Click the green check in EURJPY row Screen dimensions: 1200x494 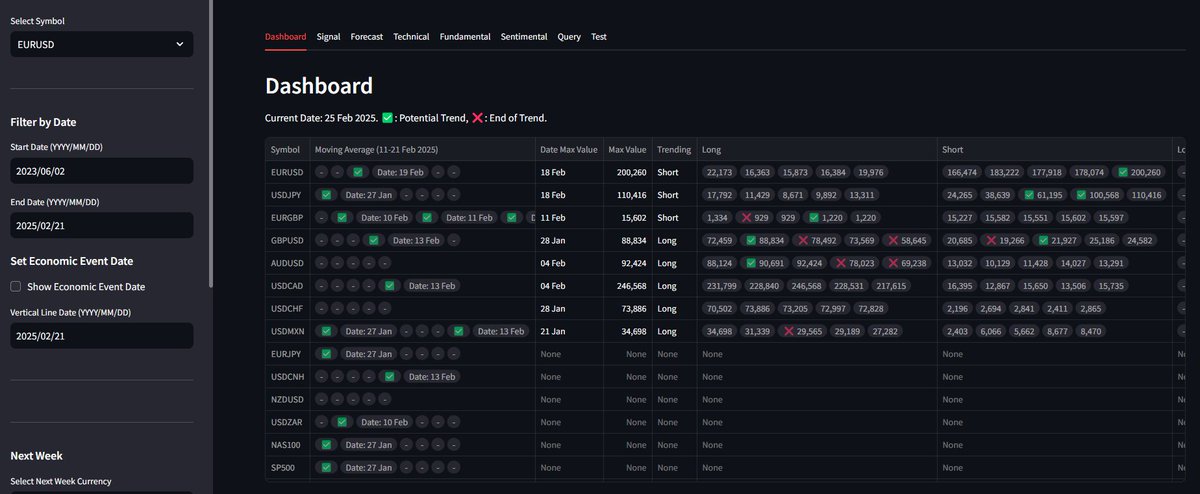click(326, 354)
